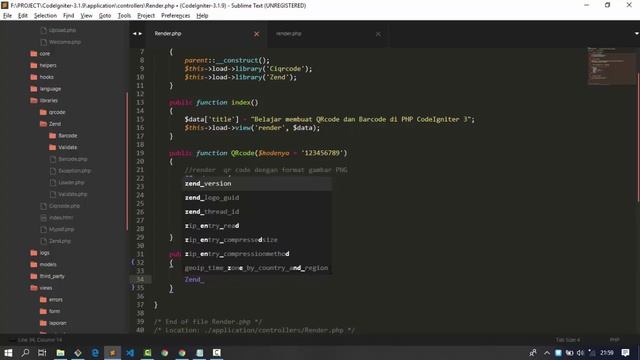
Task: Open the View menu
Action: click(86, 16)
